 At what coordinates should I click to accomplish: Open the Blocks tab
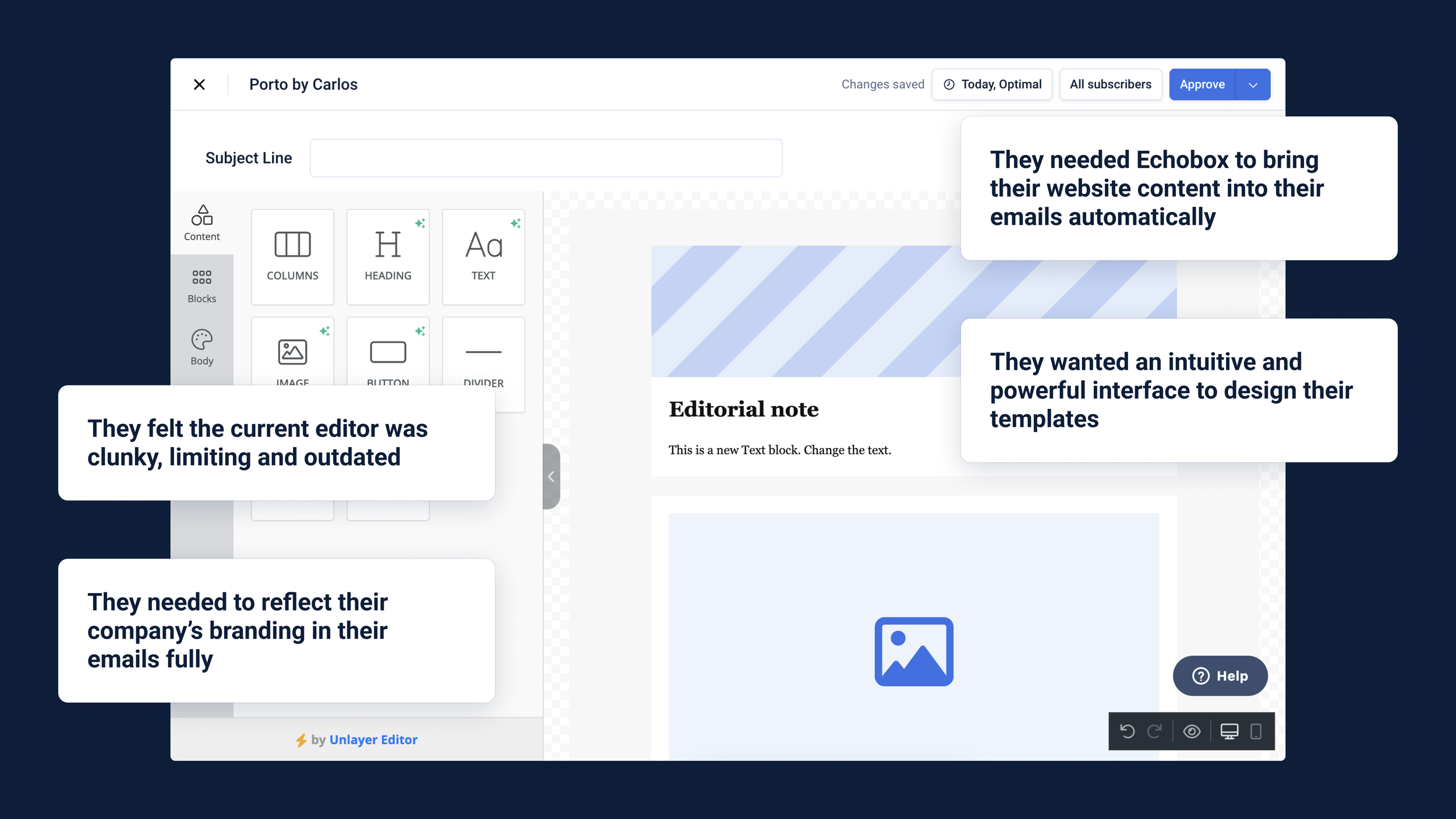(x=202, y=286)
